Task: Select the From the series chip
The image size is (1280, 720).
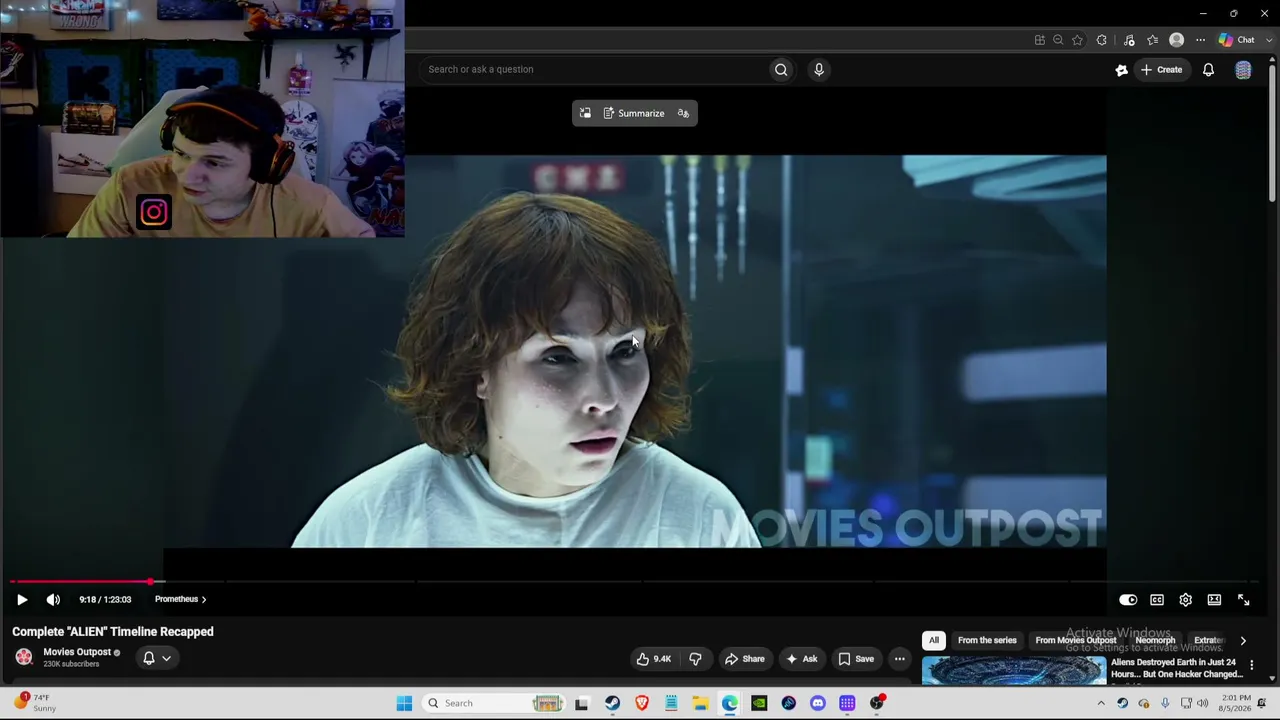Action: click(987, 640)
